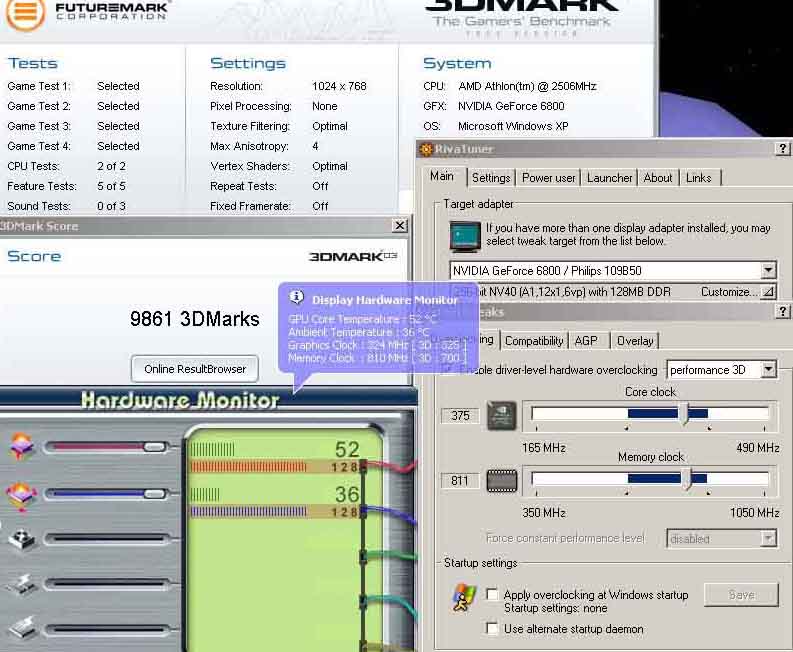Toggle Enable driver-level hardware overclocking checkbox
The image size is (793, 652).
click(447, 370)
